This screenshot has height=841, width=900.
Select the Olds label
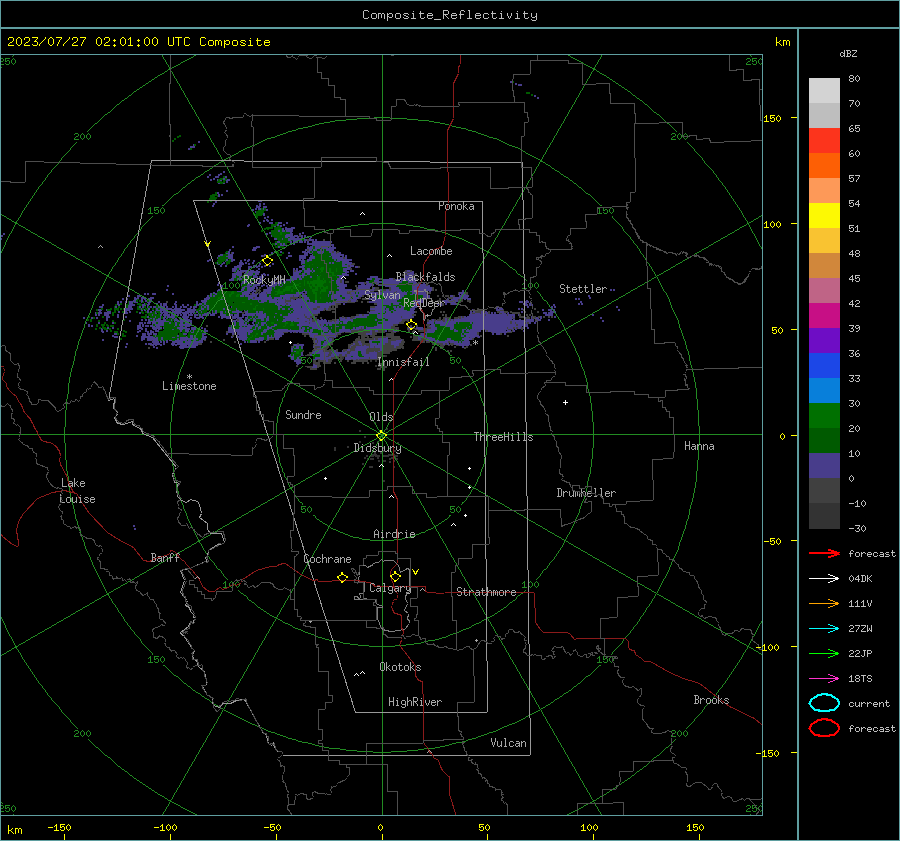click(x=381, y=417)
